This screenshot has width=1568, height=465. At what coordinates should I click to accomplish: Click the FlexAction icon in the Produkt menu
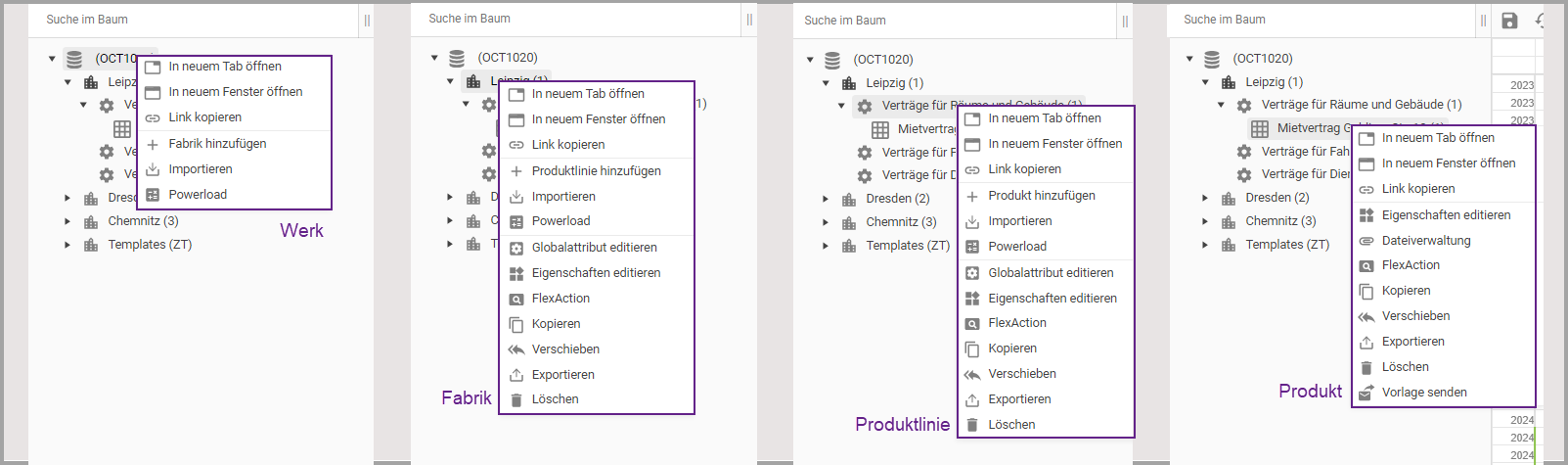coord(1366,265)
